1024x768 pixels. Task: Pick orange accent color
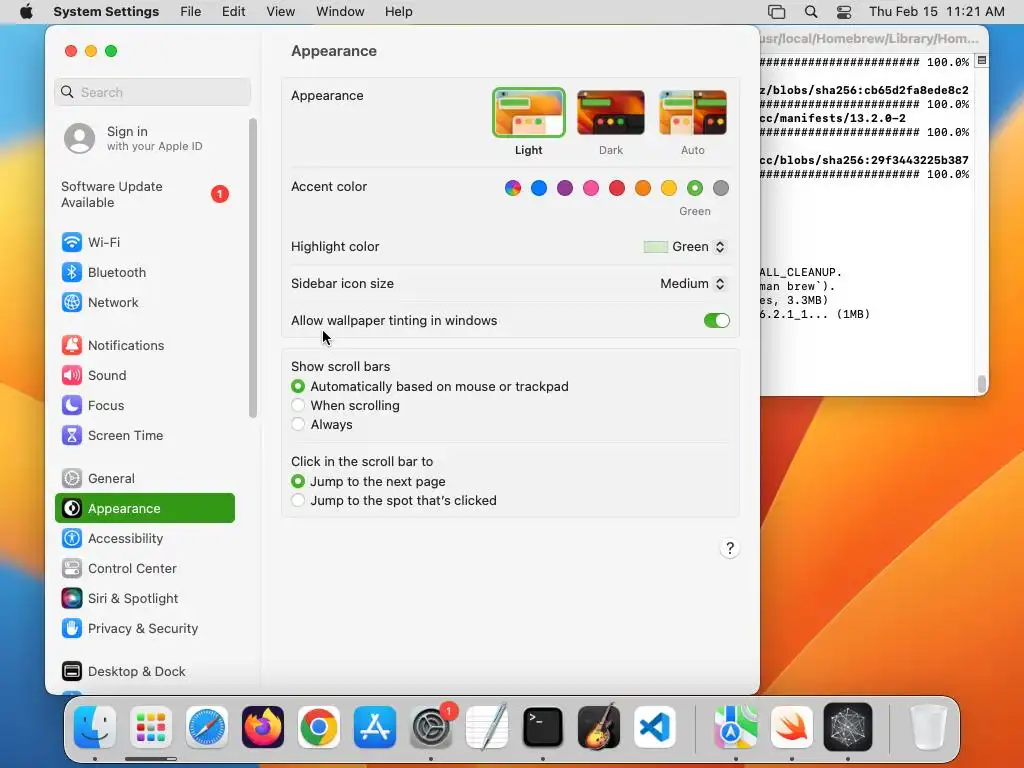point(643,189)
